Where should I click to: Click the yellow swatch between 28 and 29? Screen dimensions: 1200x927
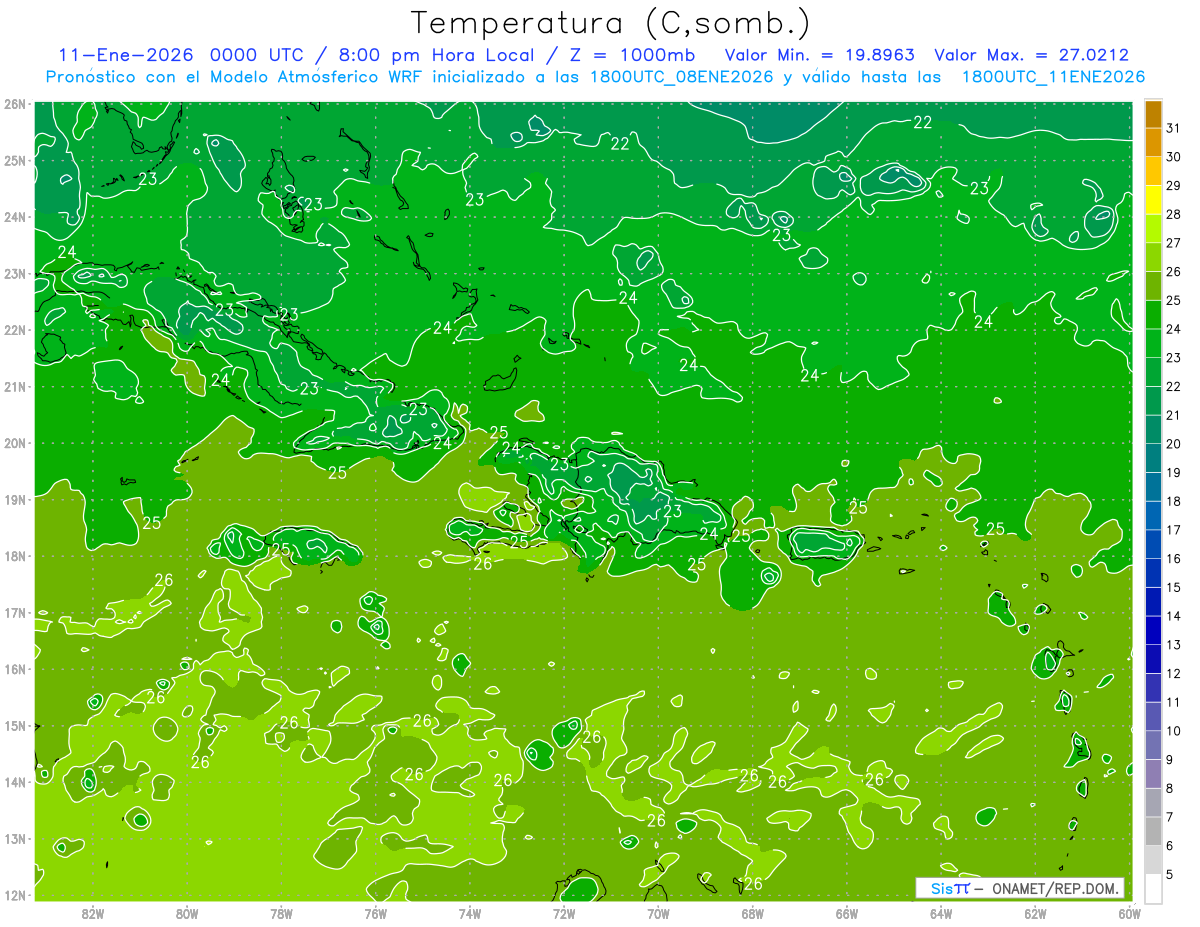1153,200
